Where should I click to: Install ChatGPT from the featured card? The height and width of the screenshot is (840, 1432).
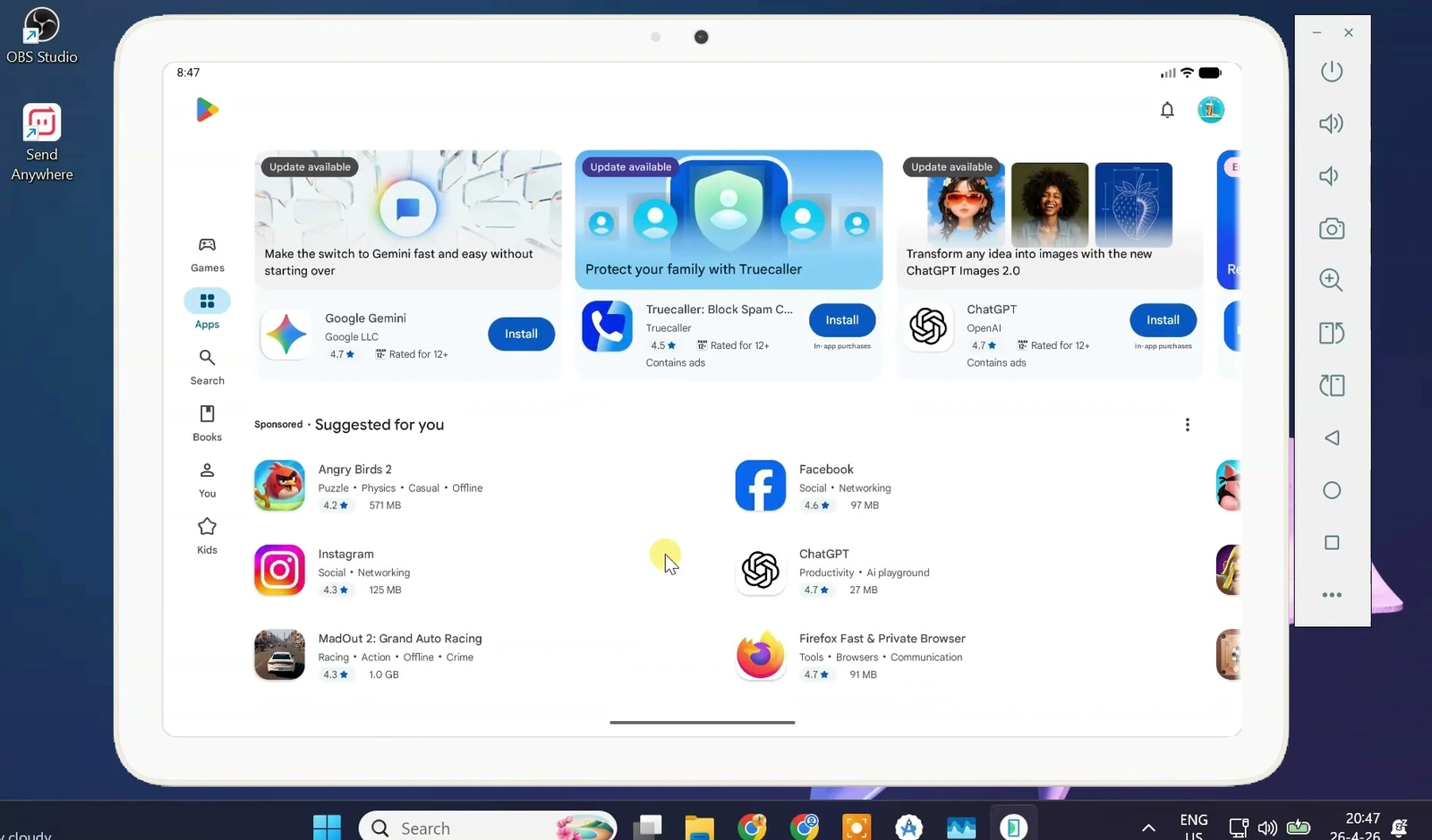pos(1163,320)
